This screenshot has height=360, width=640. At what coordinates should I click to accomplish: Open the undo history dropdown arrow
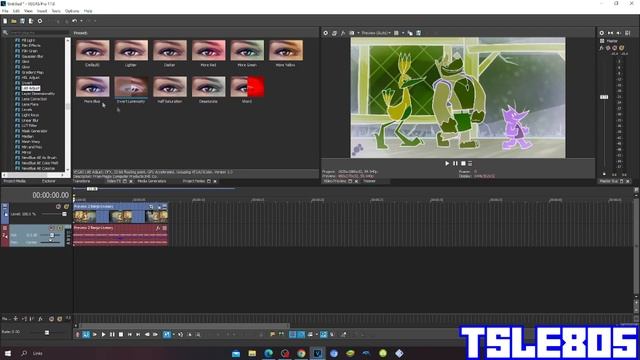point(81,21)
